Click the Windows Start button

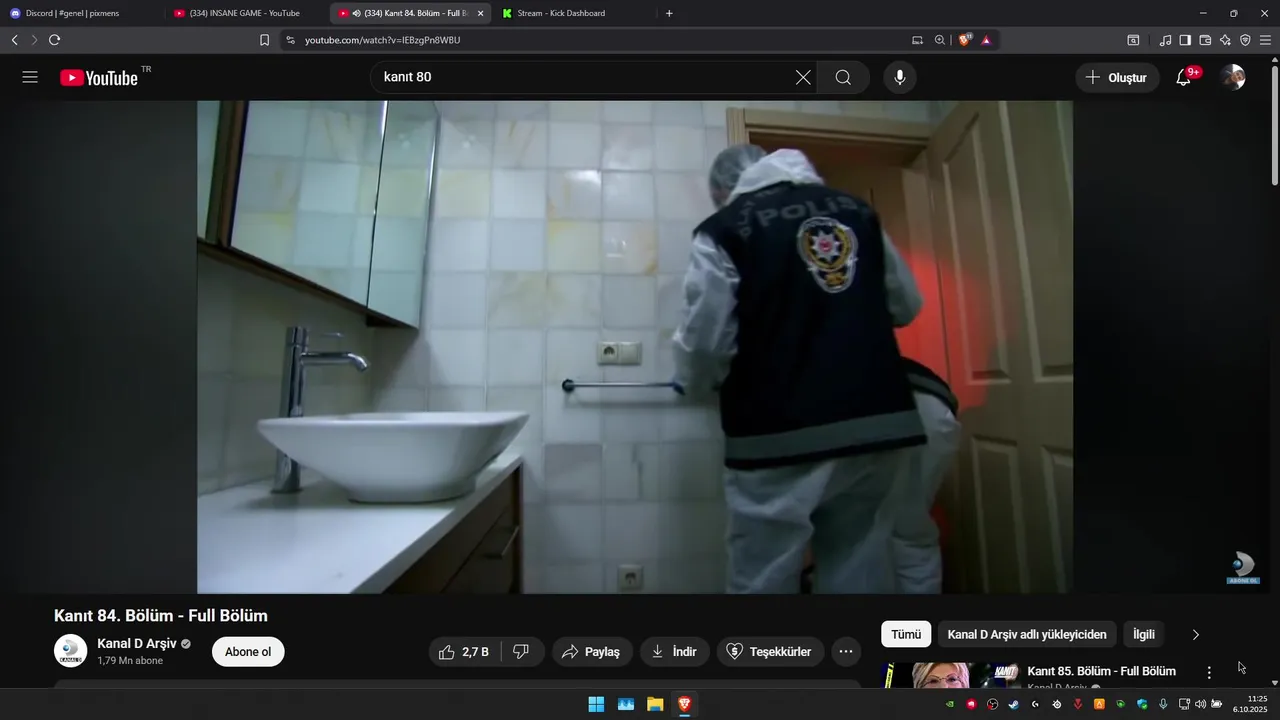(x=596, y=704)
